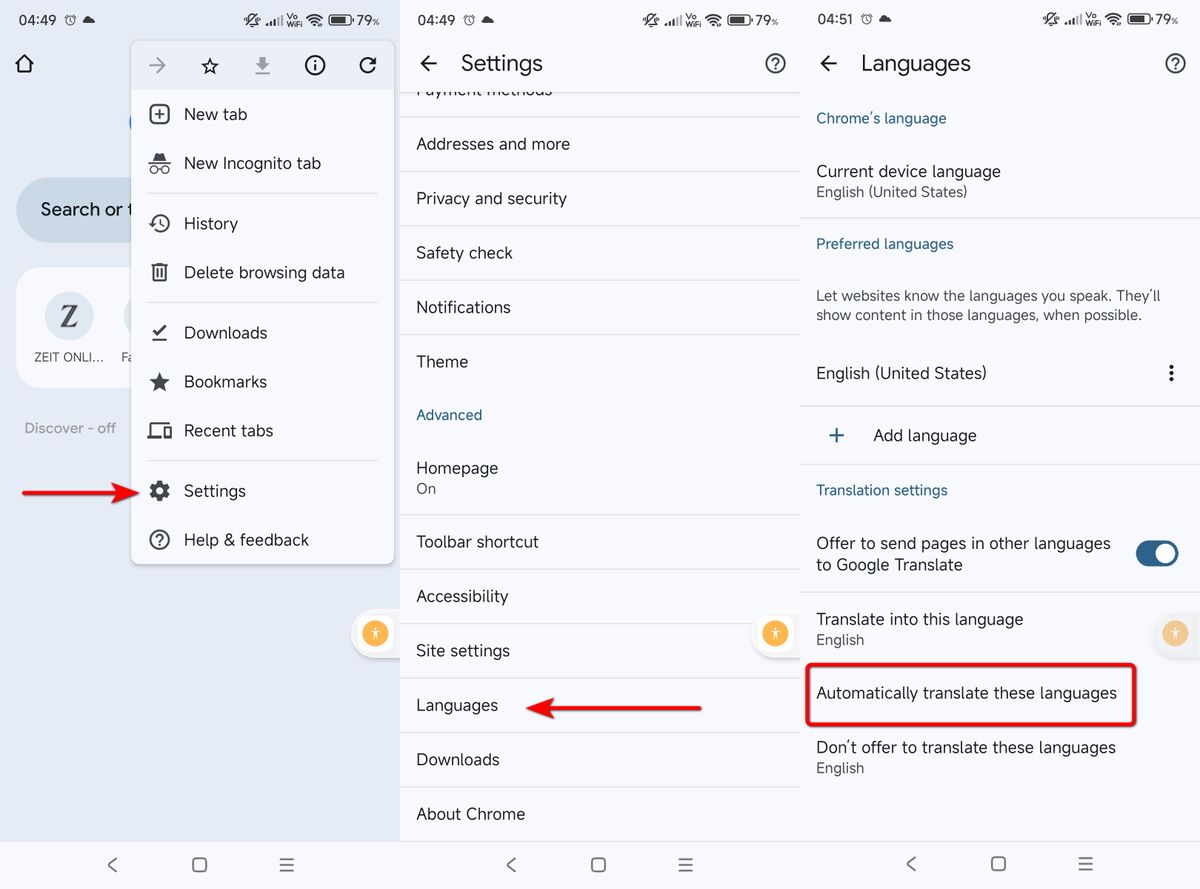Open Help & feedback from Chrome menu
This screenshot has height=889, width=1200.
[x=244, y=540]
